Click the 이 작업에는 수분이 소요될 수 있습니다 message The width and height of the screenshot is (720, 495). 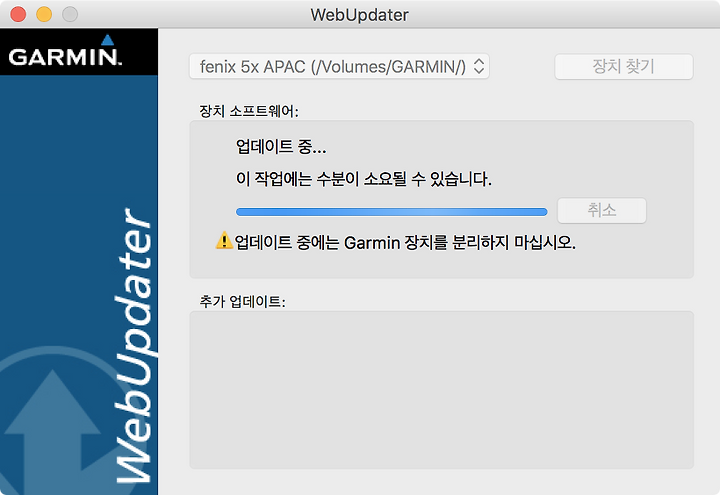[x=363, y=179]
